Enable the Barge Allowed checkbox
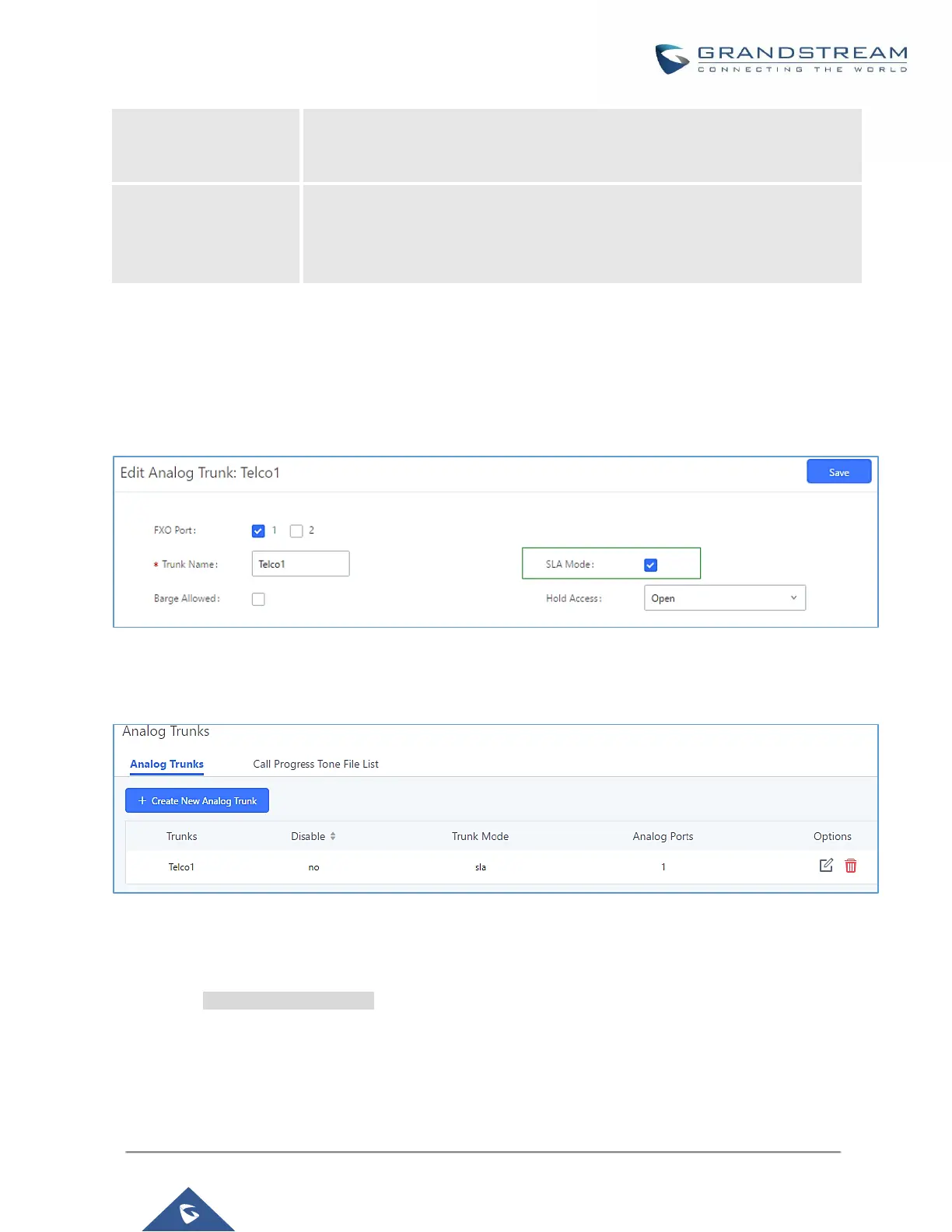The width and height of the screenshot is (952, 1232). (x=258, y=599)
